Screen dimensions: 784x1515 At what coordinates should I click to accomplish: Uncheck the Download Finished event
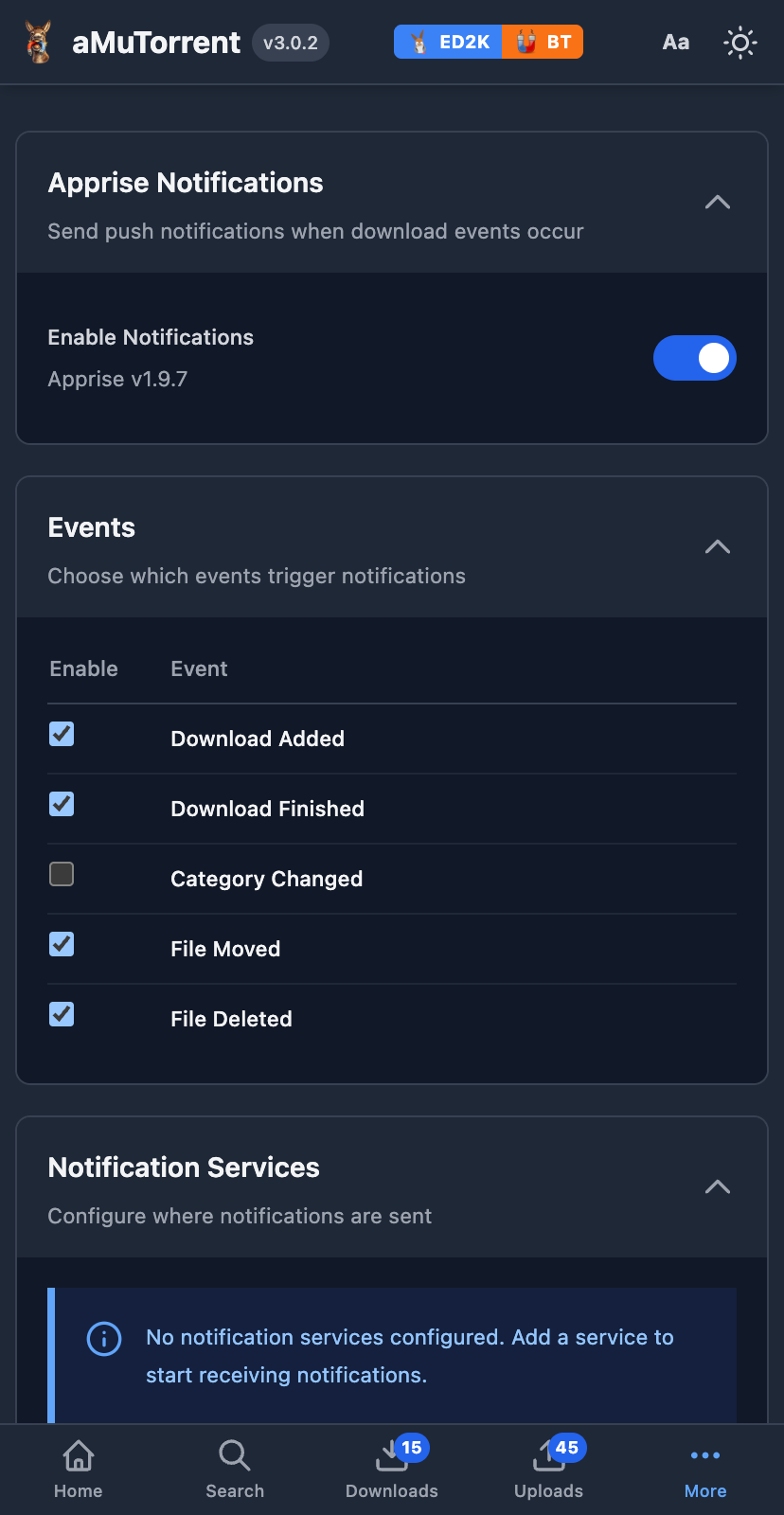(62, 804)
